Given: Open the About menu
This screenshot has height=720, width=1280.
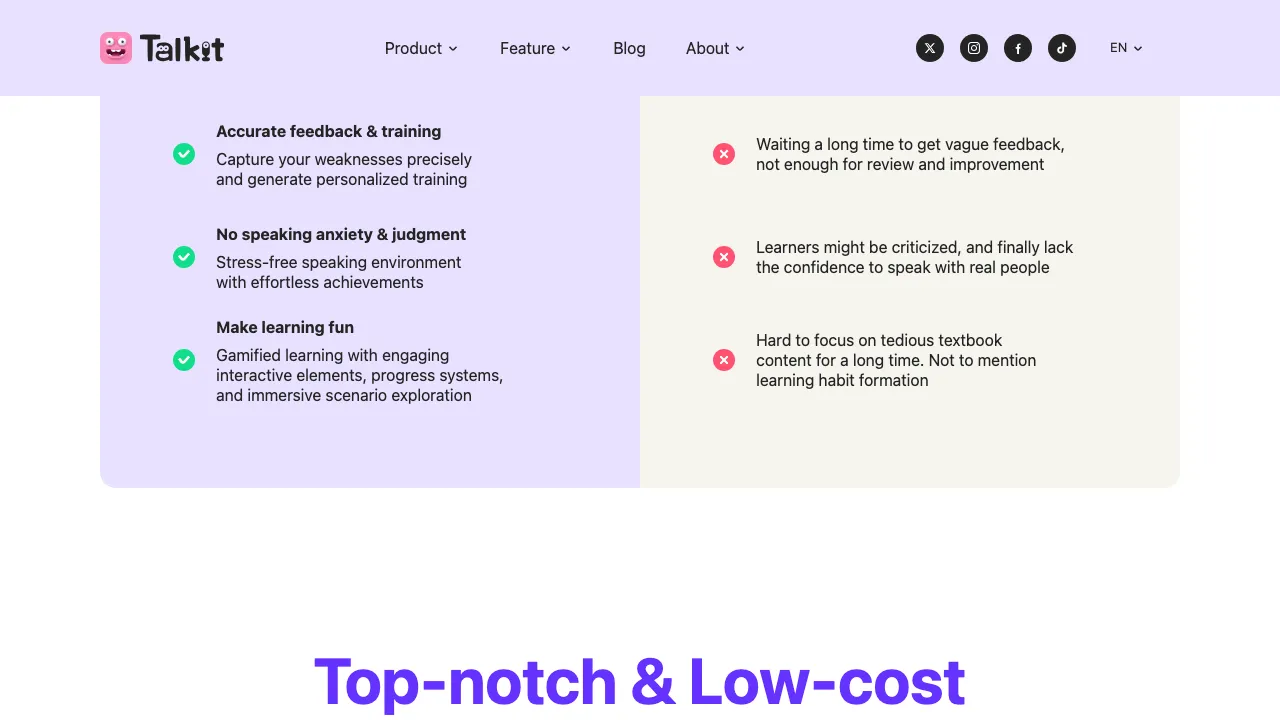Looking at the screenshot, I should click(715, 48).
